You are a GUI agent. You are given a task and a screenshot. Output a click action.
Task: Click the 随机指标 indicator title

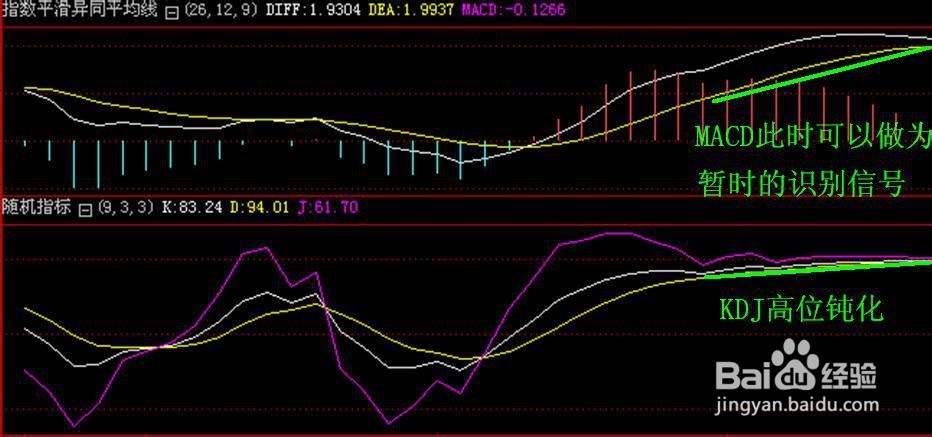tap(39, 208)
